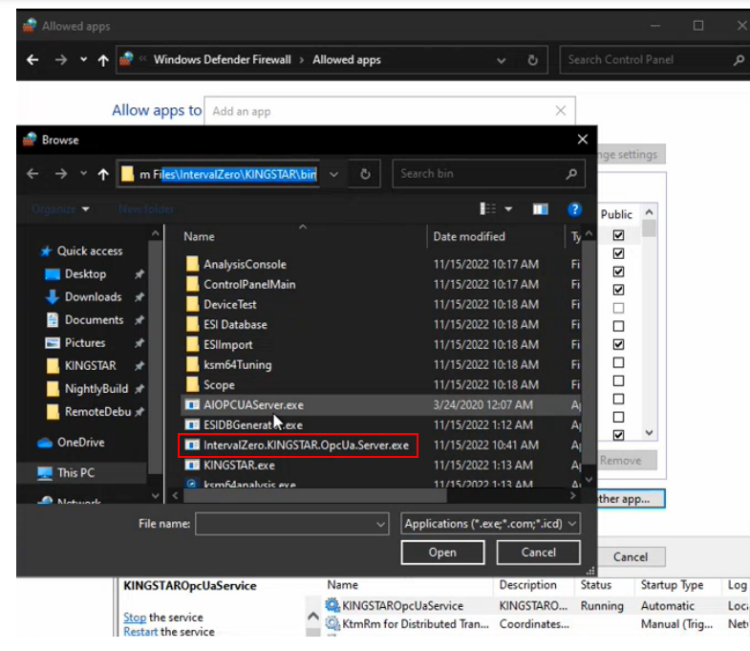Toggle eighth Public checkbox in Allowed apps
The height and width of the screenshot is (651, 750).
tap(618, 362)
